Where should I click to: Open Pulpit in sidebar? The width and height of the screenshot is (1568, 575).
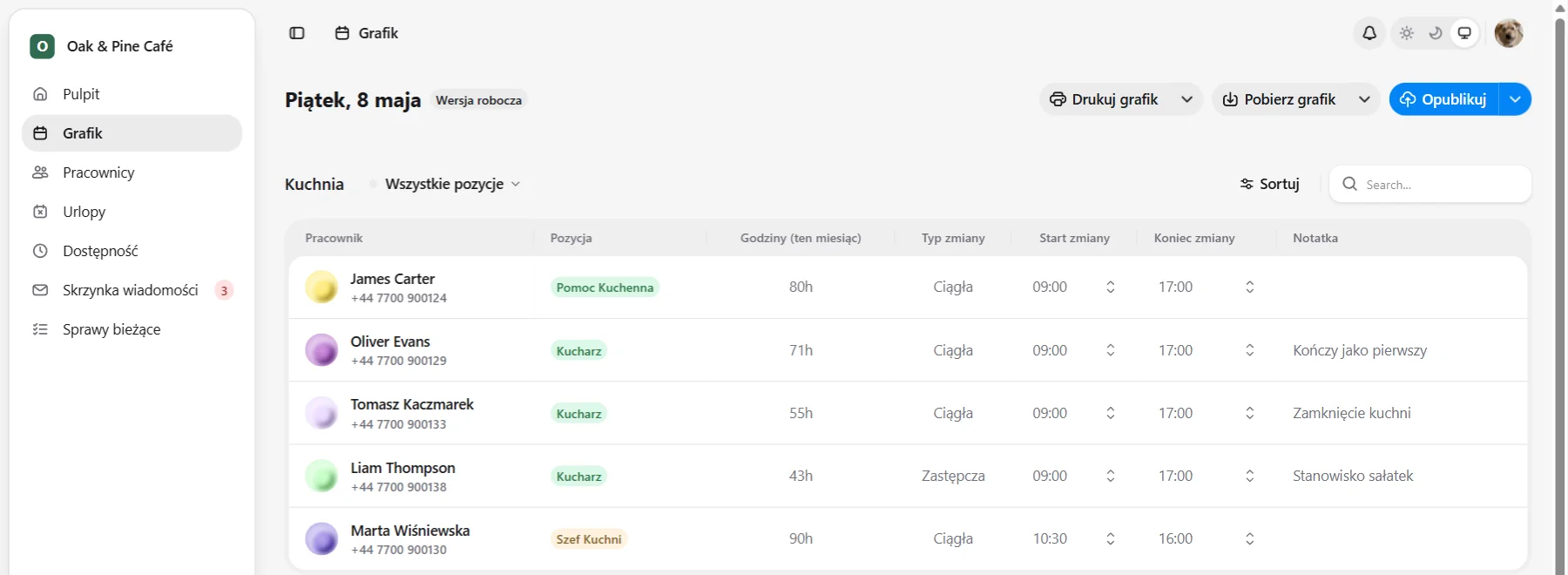[x=132, y=94]
